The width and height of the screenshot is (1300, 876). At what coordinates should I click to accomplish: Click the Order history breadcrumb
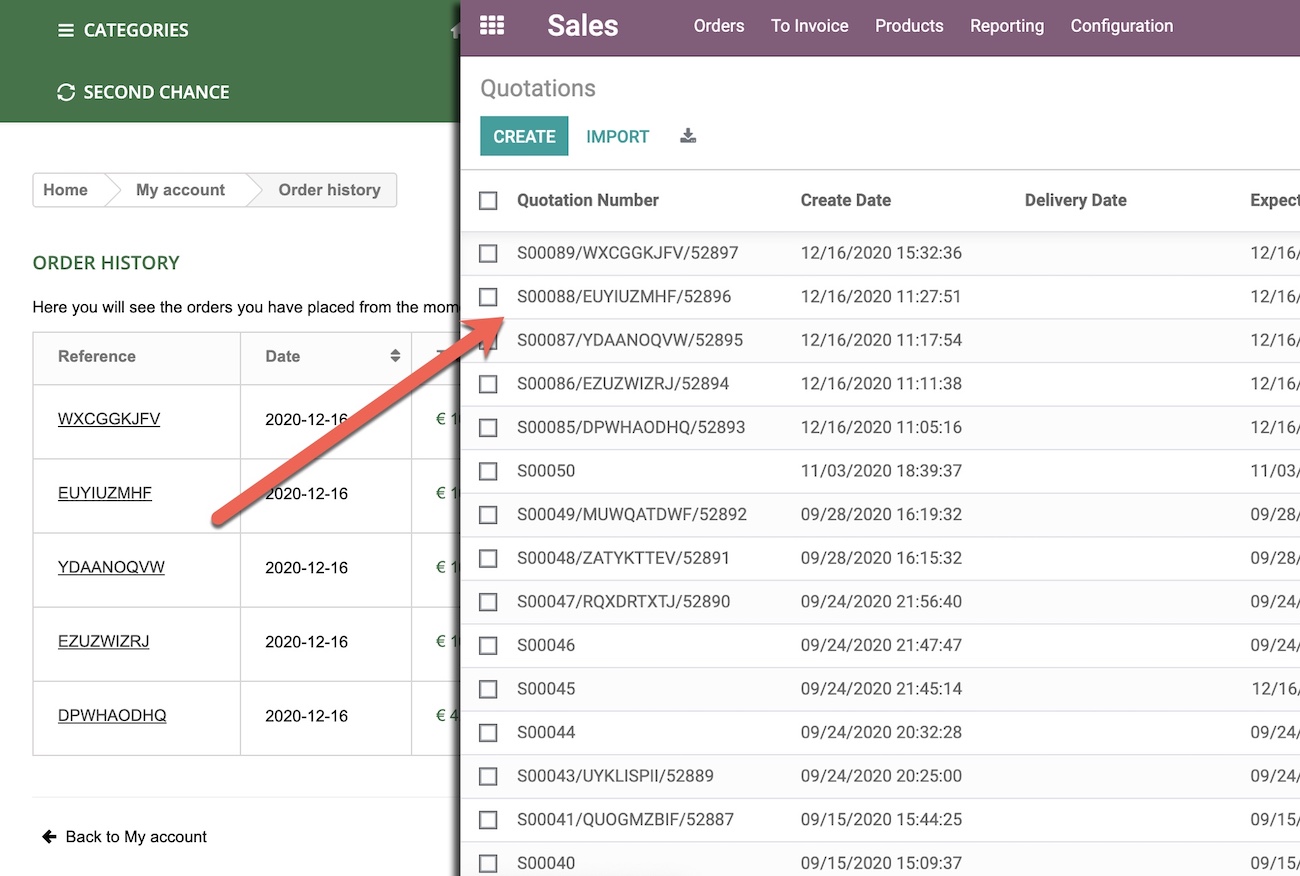point(329,190)
